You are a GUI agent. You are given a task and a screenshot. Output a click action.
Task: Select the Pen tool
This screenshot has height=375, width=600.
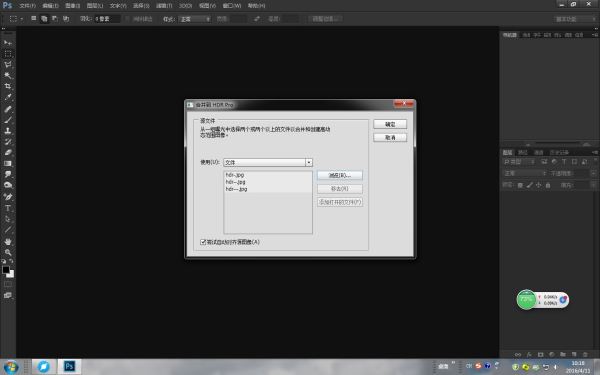pyautogui.click(x=8, y=197)
